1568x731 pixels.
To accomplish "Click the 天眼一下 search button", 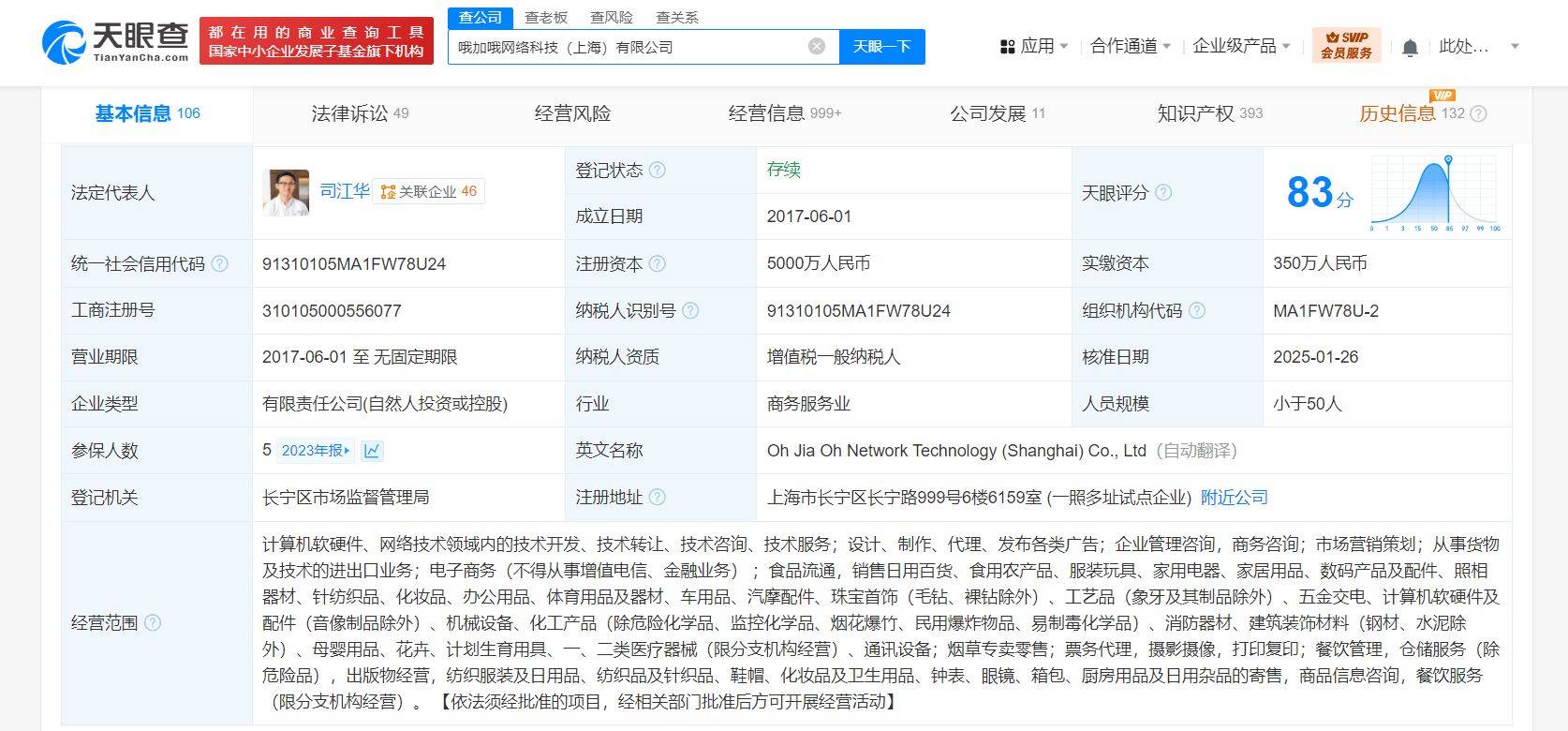I will pyautogui.click(x=881, y=46).
